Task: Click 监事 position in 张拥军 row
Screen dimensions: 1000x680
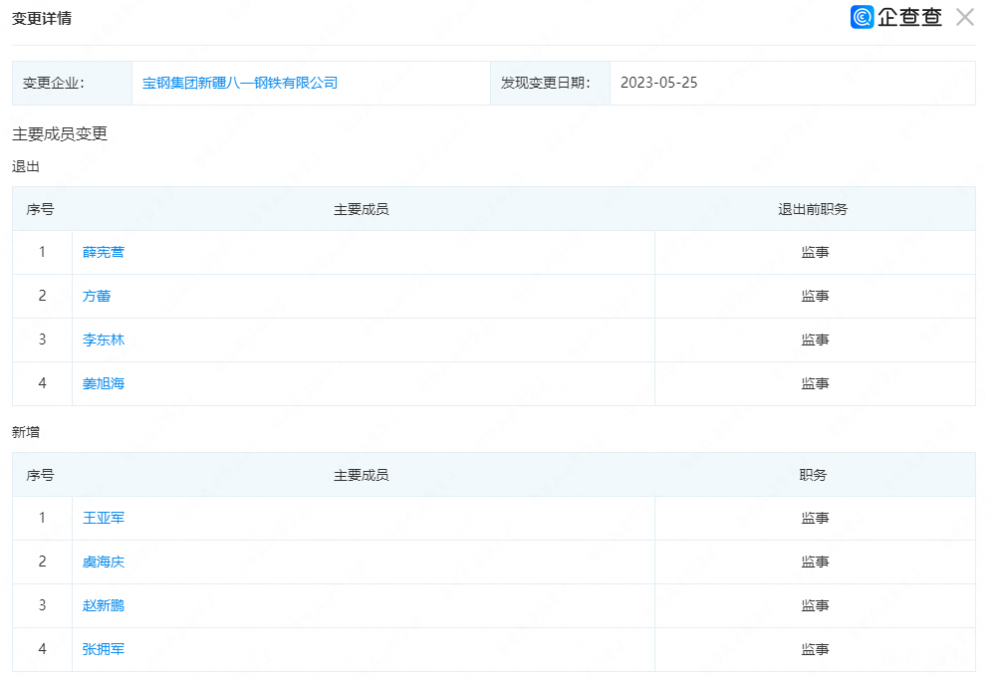Action: 814,649
